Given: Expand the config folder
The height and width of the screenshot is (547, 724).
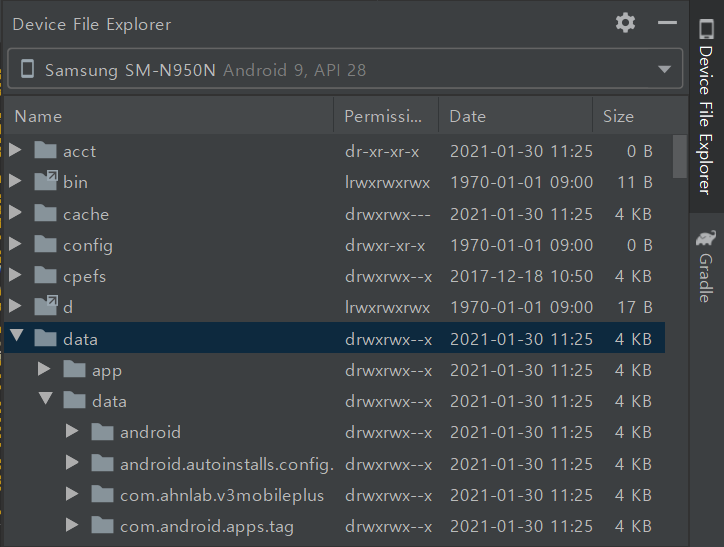Looking at the screenshot, I should (x=15, y=243).
